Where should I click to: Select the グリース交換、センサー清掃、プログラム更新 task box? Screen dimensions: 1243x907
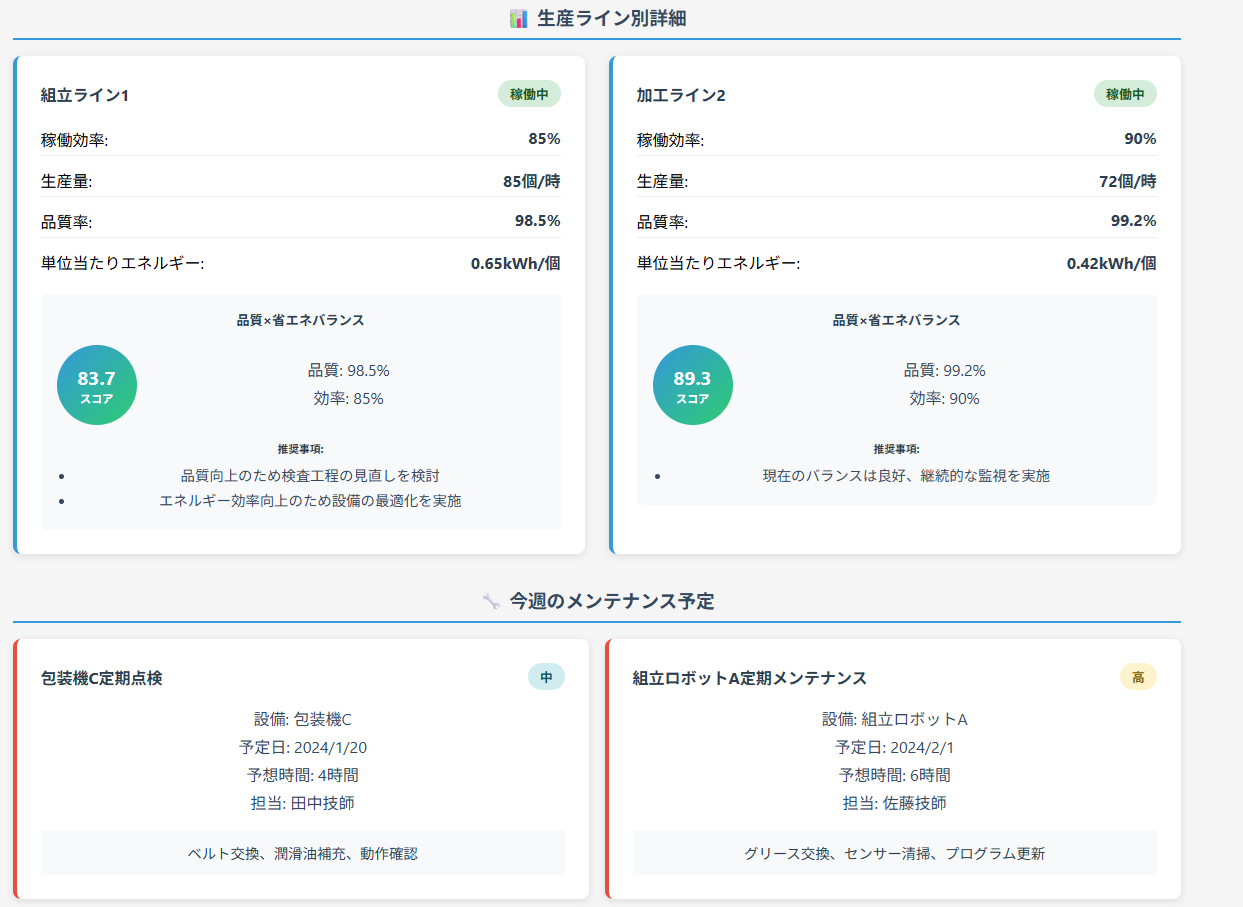[x=894, y=853]
